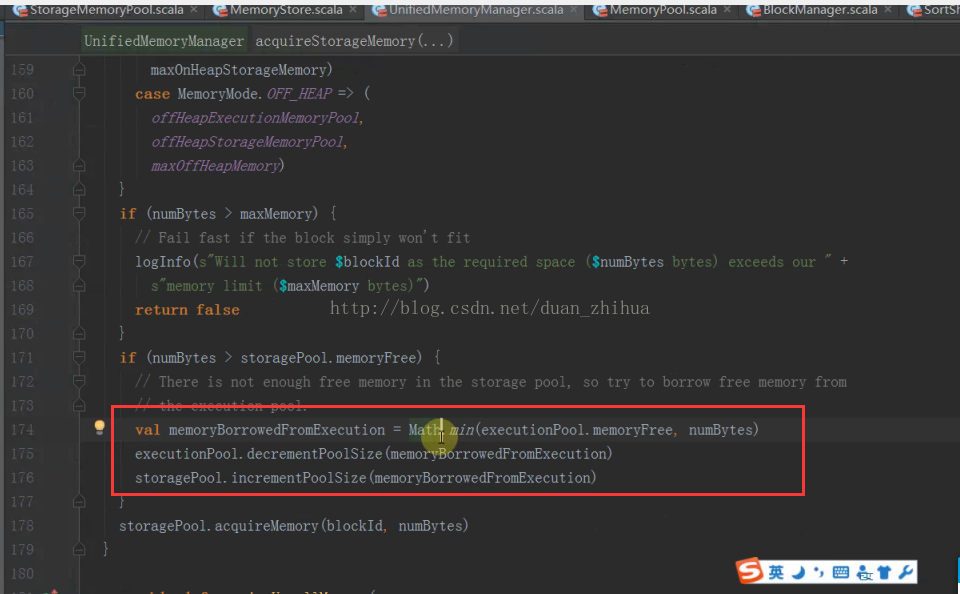Open the Sogou wrench settings icon
The width and height of the screenshot is (960, 594).
click(906, 573)
